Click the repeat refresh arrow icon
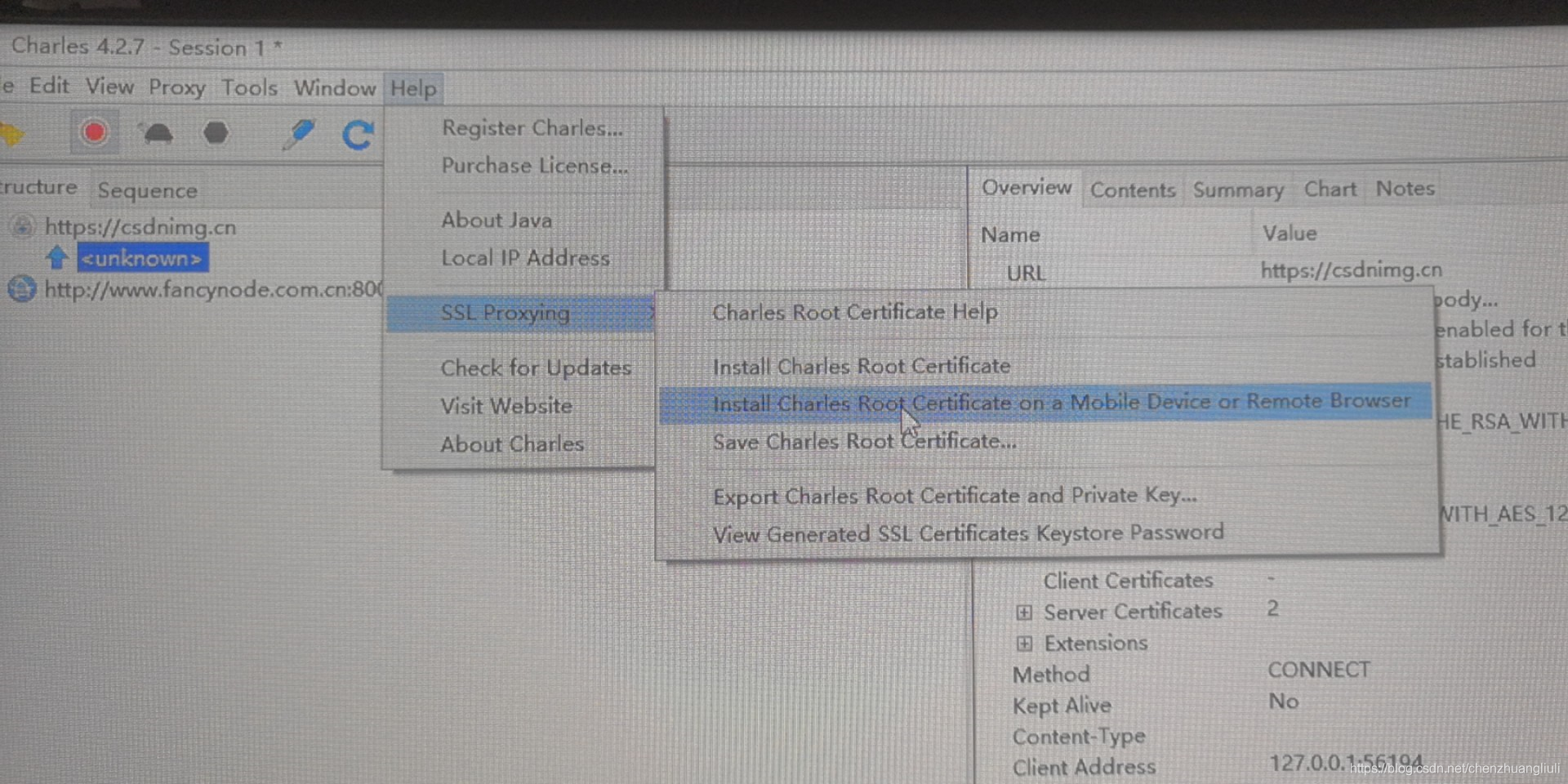 coord(358,134)
